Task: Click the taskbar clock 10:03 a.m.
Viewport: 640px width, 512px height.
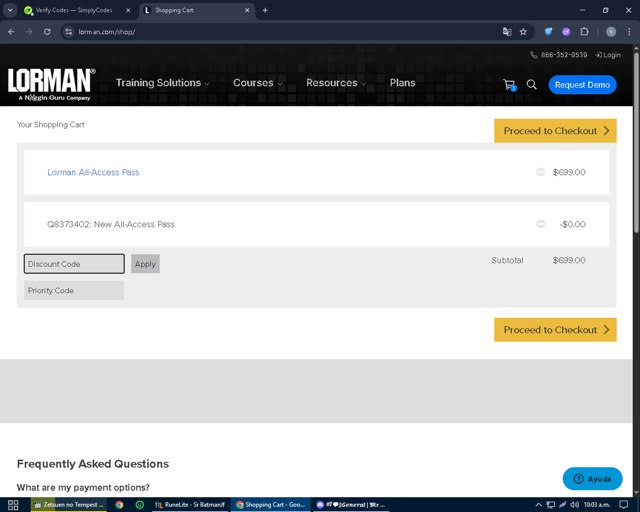Action: pyautogui.click(x=596, y=505)
